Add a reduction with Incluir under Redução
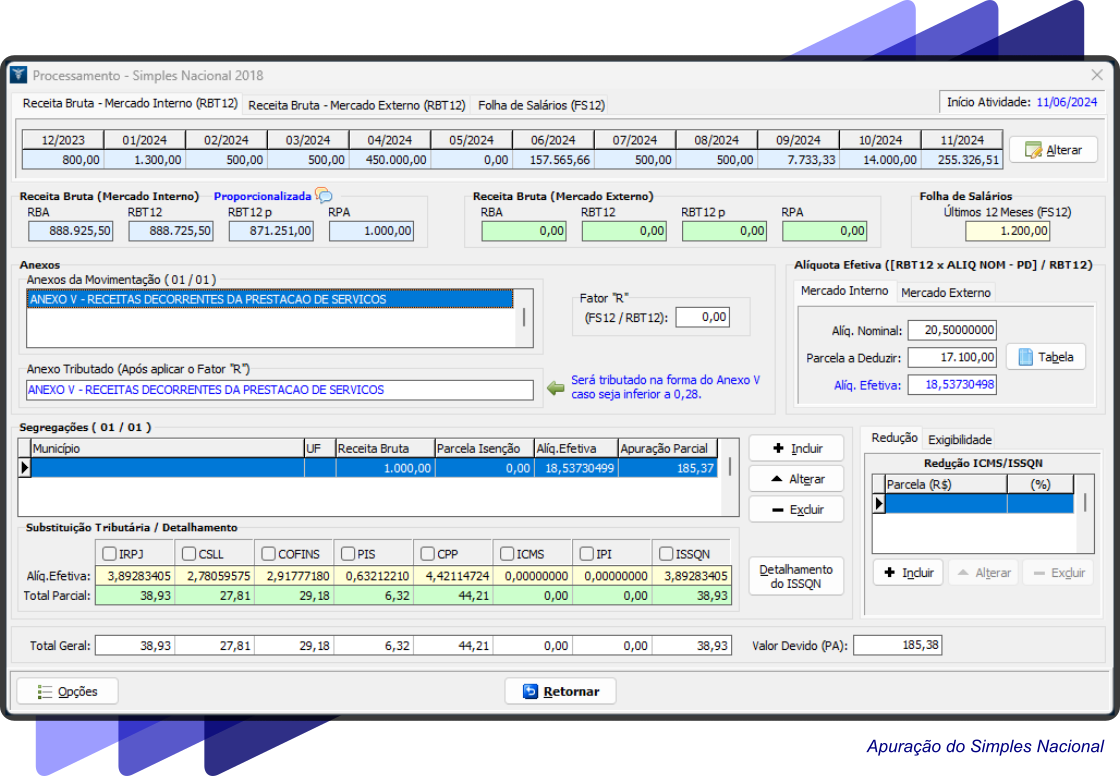The width and height of the screenshot is (1120, 776). click(x=909, y=573)
